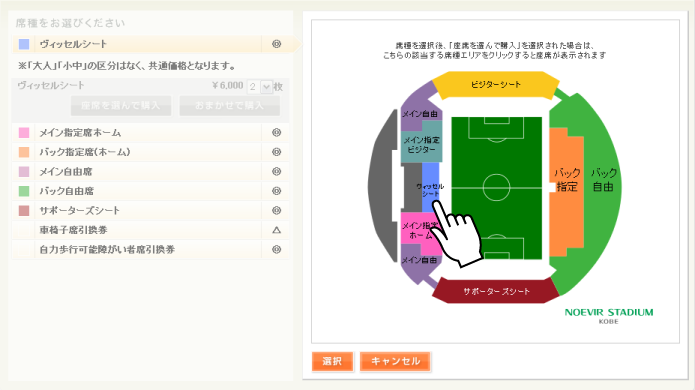Click 座席を選んで購入 button
The height and width of the screenshot is (390, 695).
pyautogui.click(x=121, y=105)
